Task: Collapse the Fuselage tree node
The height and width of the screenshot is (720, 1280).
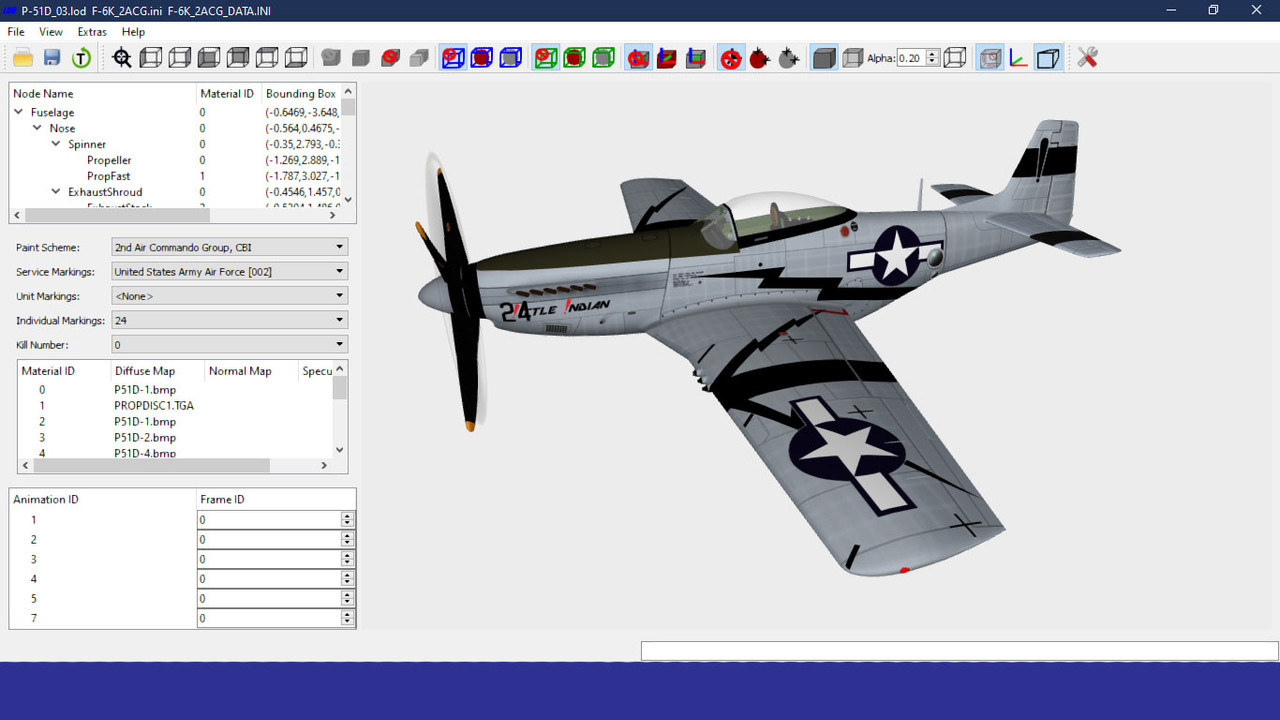Action: click(x=19, y=112)
